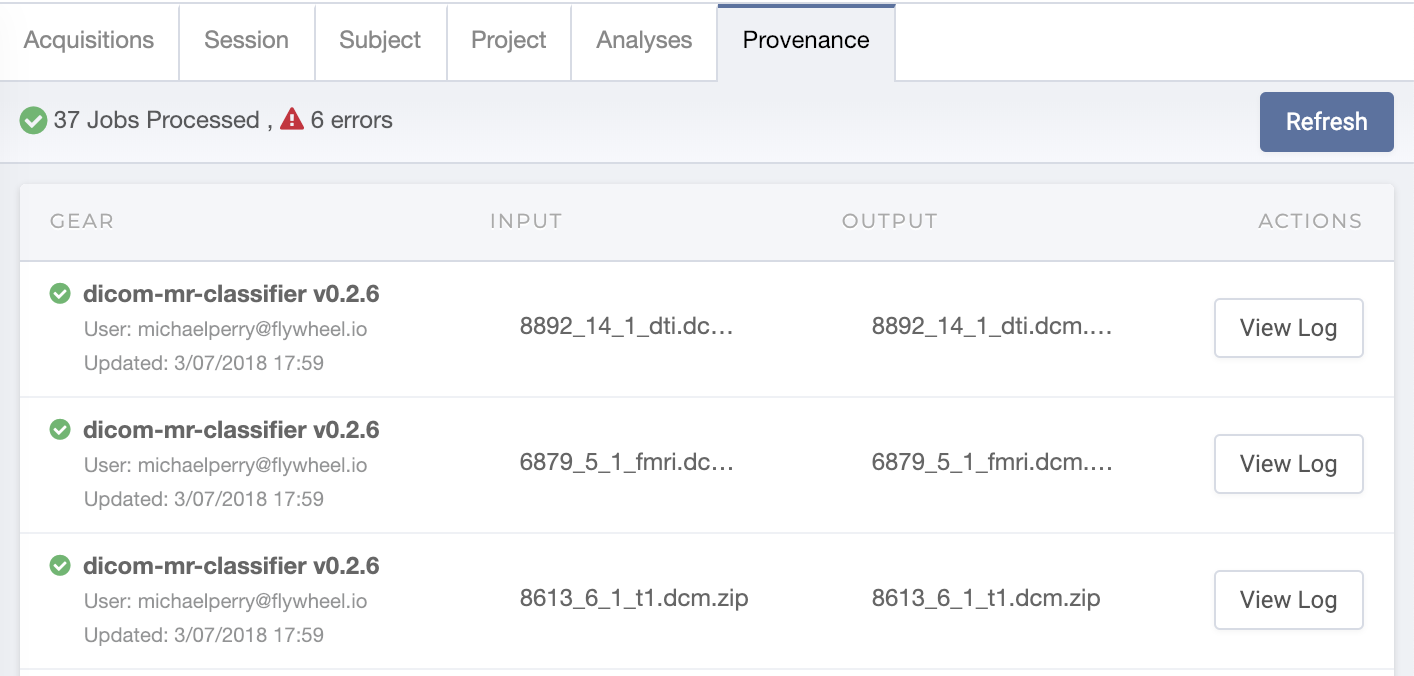Click Updated timestamp in 6879_5_1_fmri row
The width and height of the screenshot is (1414, 676).
204,499
